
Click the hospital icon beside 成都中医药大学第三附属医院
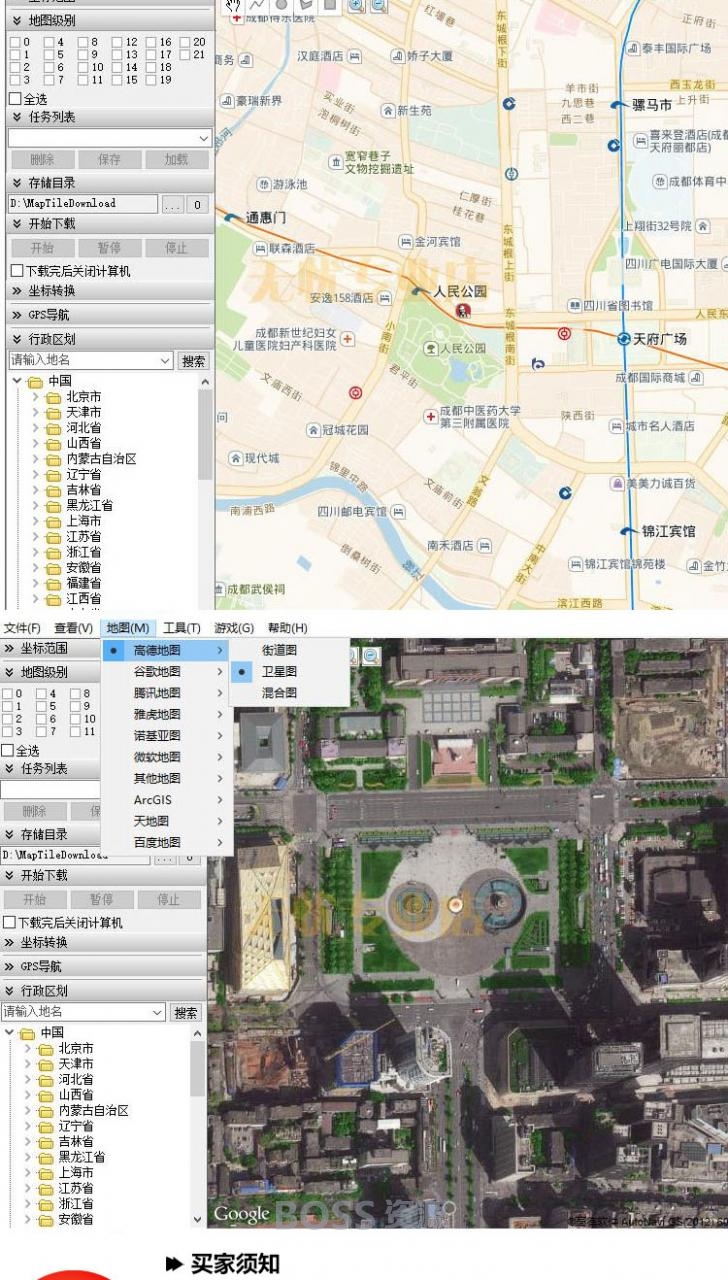pos(431,415)
